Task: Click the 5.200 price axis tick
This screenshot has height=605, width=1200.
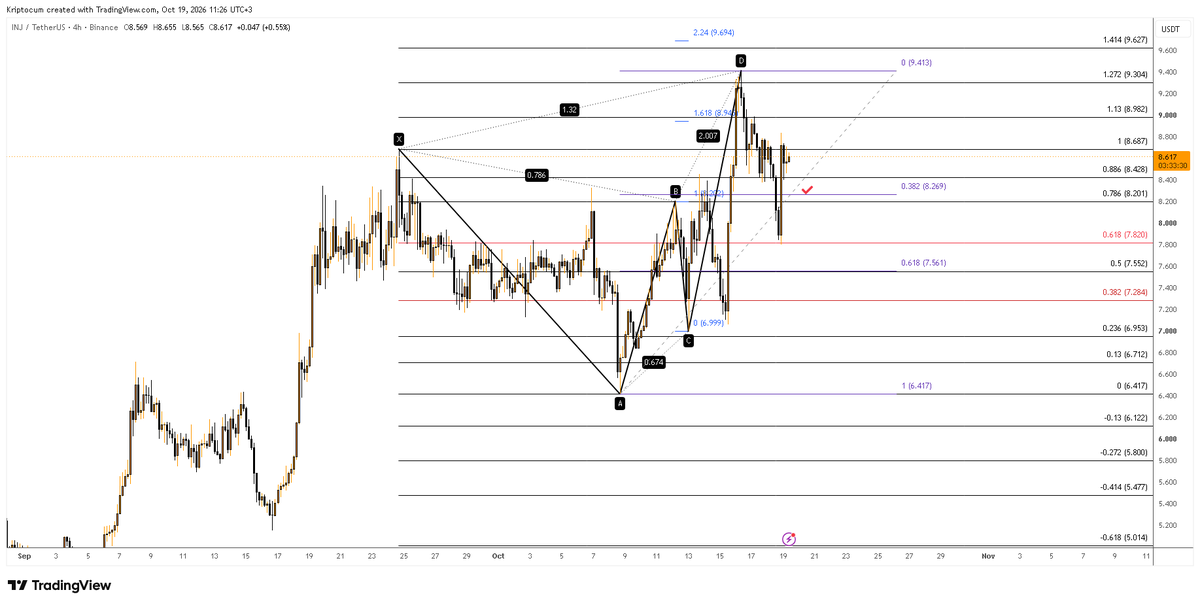Action: tap(1166, 524)
